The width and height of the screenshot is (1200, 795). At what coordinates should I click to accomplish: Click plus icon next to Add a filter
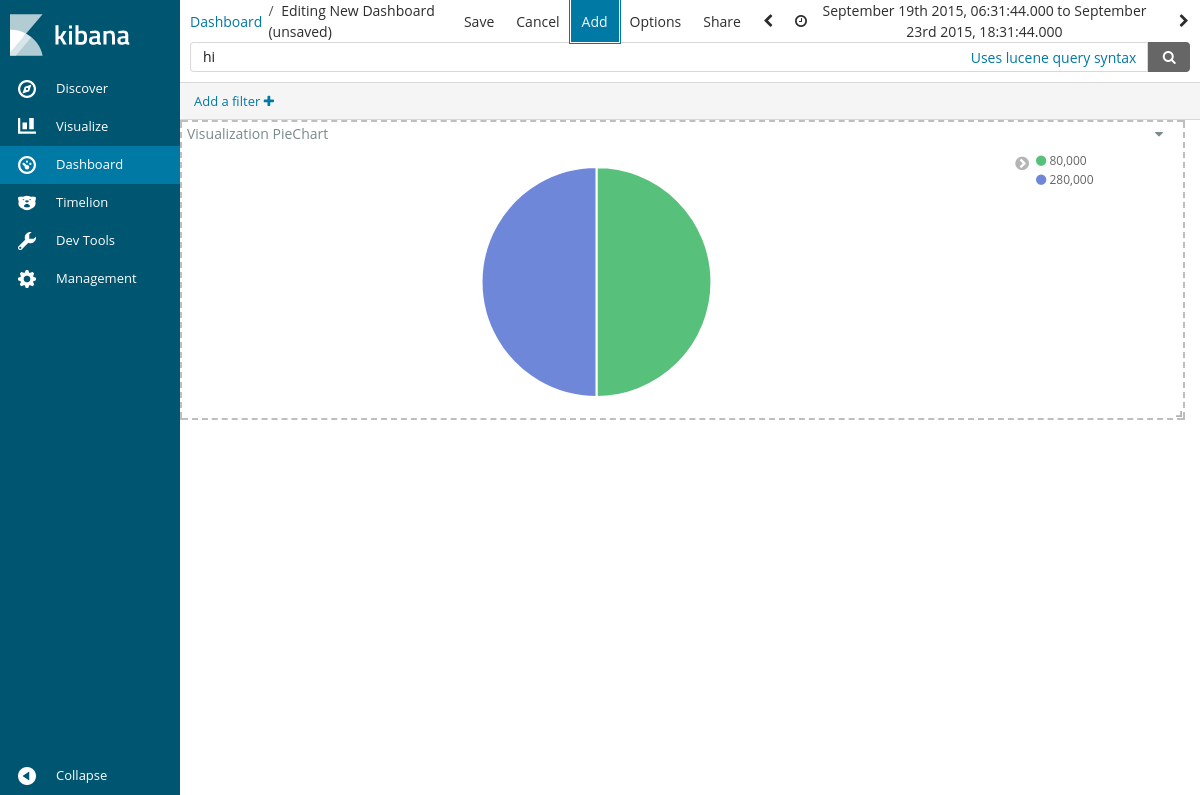(269, 101)
